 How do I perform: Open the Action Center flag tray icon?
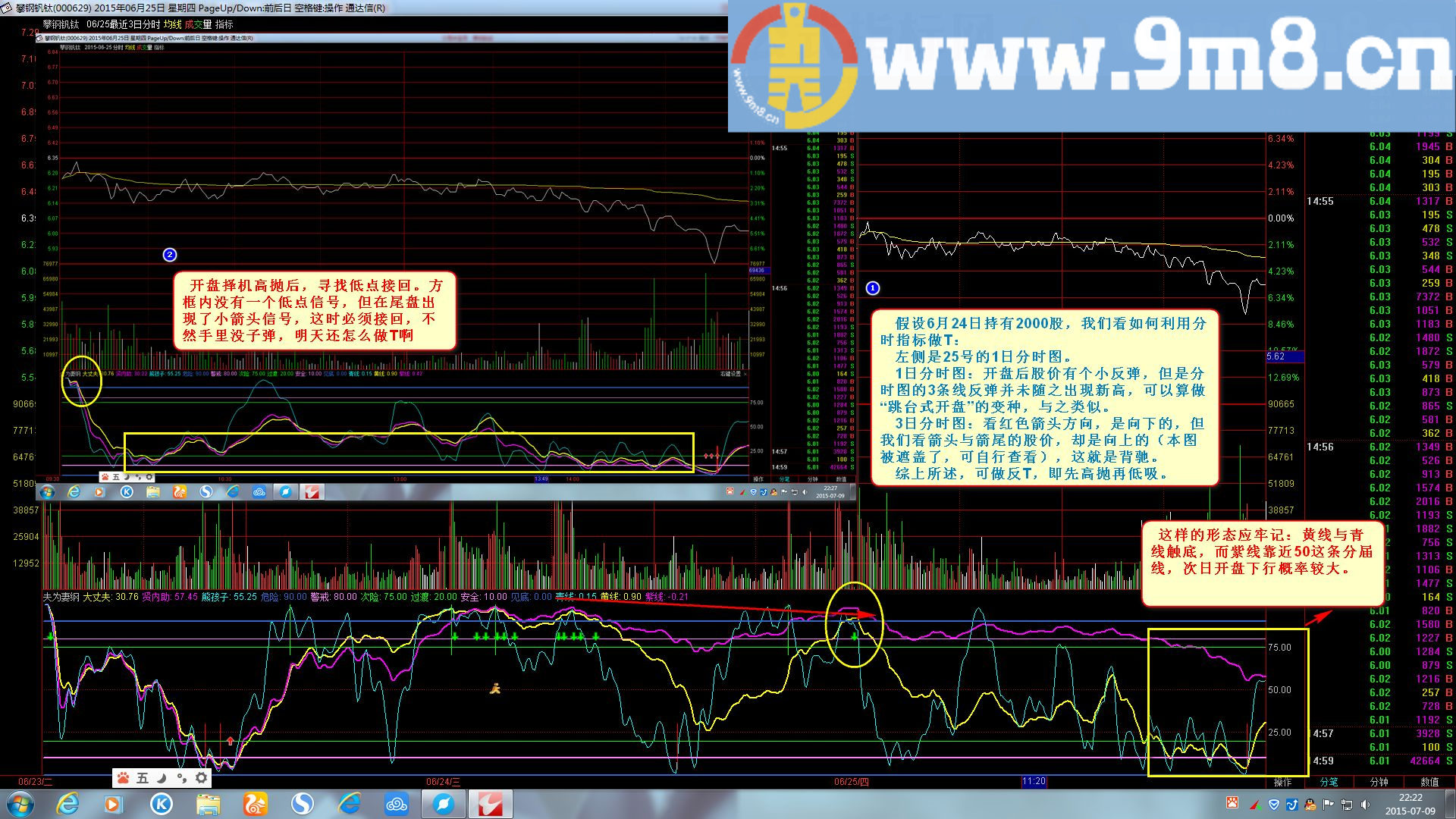pos(1329,805)
